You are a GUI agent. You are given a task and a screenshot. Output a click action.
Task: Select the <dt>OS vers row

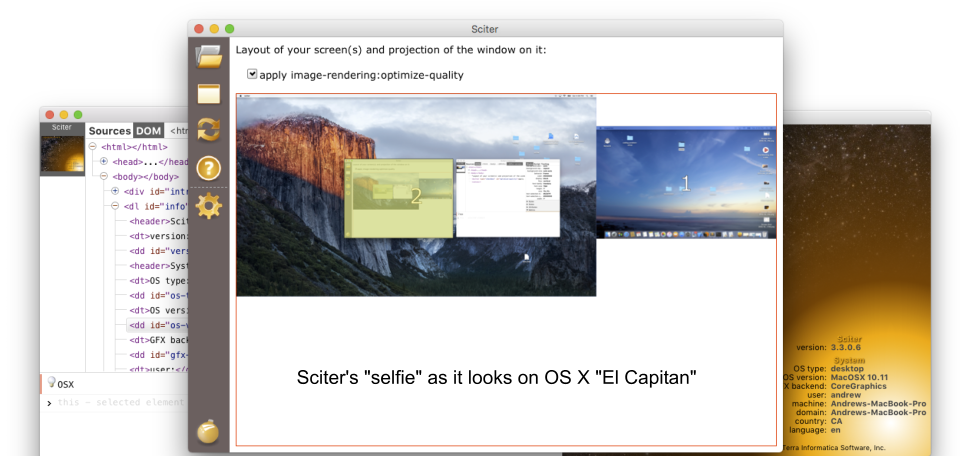click(158, 311)
